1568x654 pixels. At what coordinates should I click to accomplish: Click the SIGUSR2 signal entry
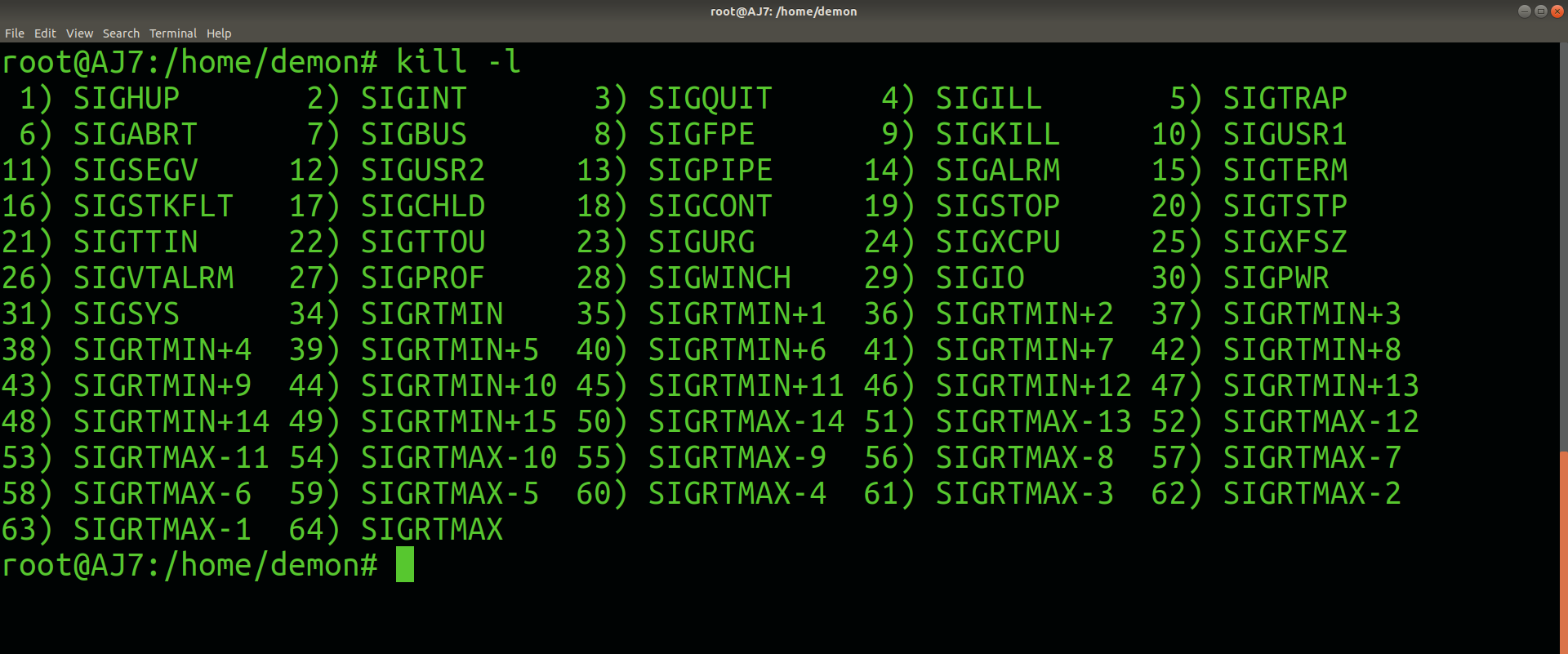point(423,170)
